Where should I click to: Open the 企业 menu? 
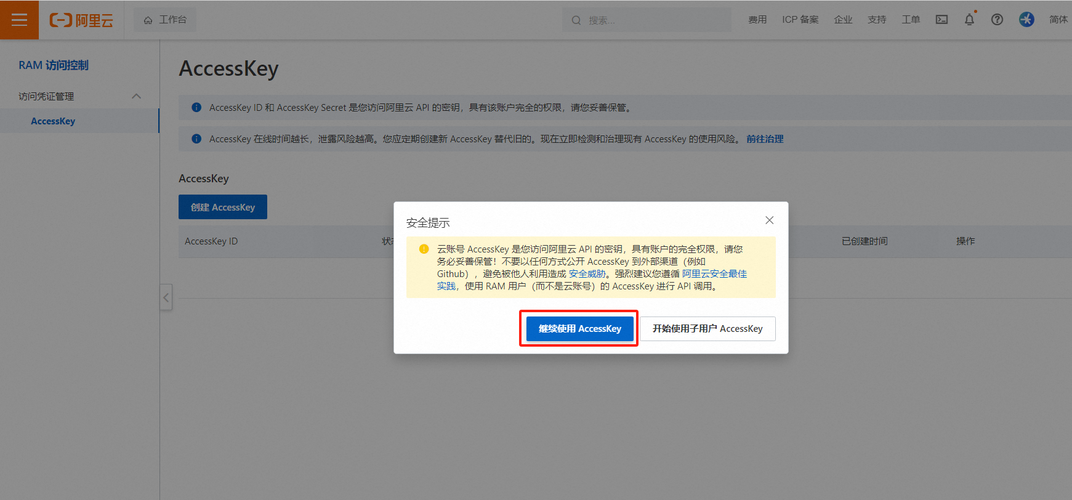[x=843, y=20]
